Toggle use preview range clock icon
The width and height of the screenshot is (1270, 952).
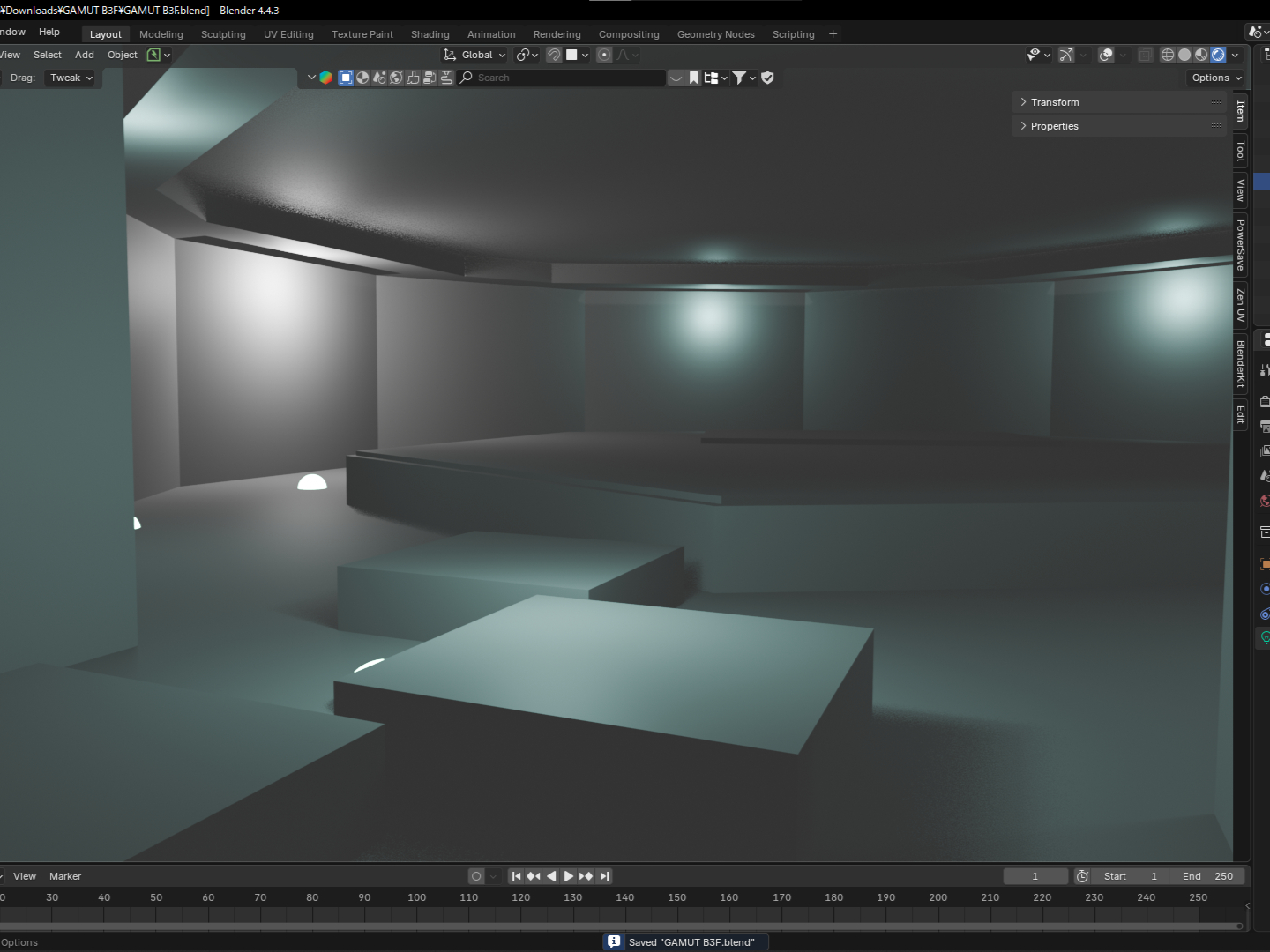click(1082, 876)
